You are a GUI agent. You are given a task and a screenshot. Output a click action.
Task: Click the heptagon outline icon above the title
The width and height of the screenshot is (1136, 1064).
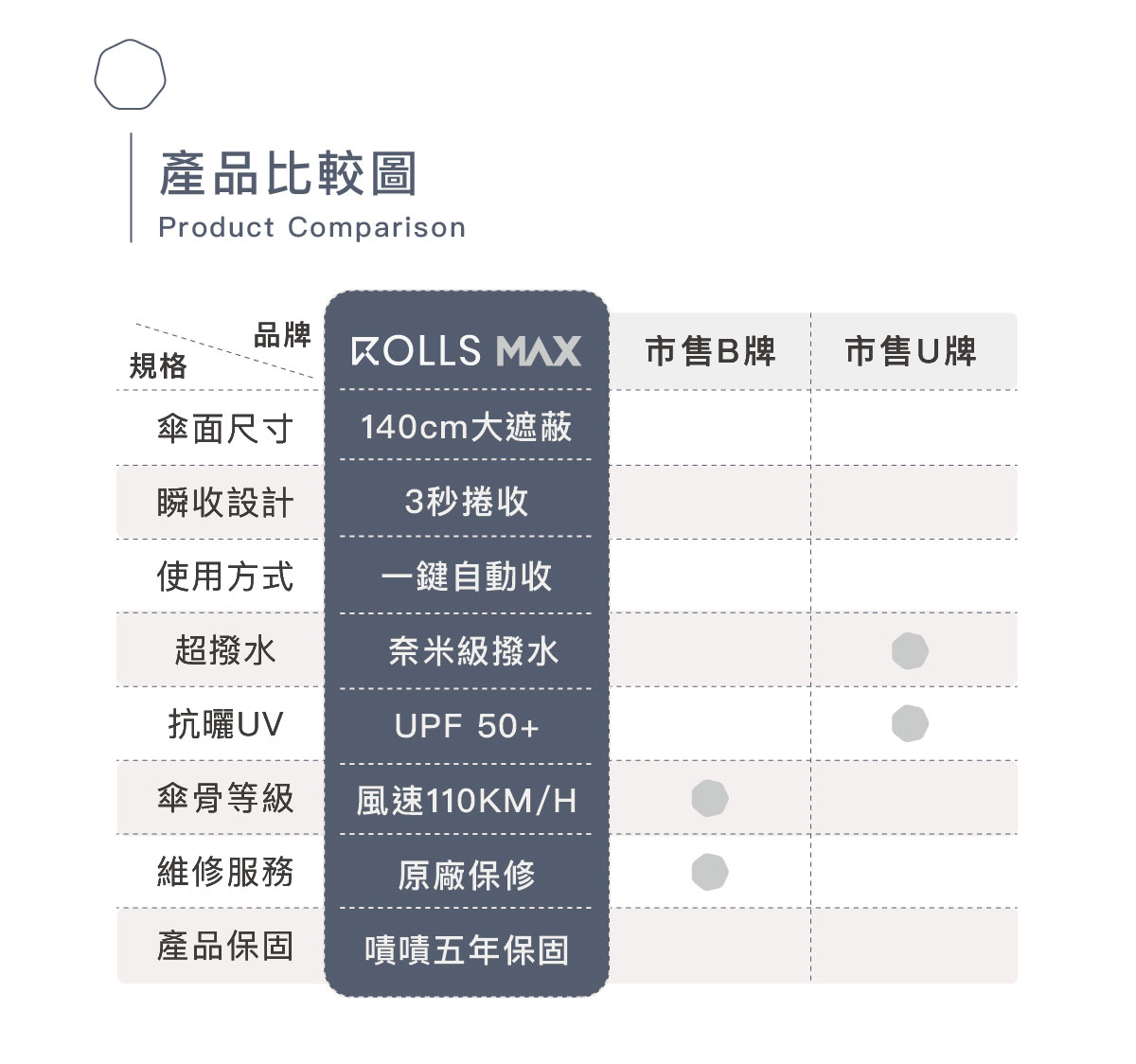(131, 75)
